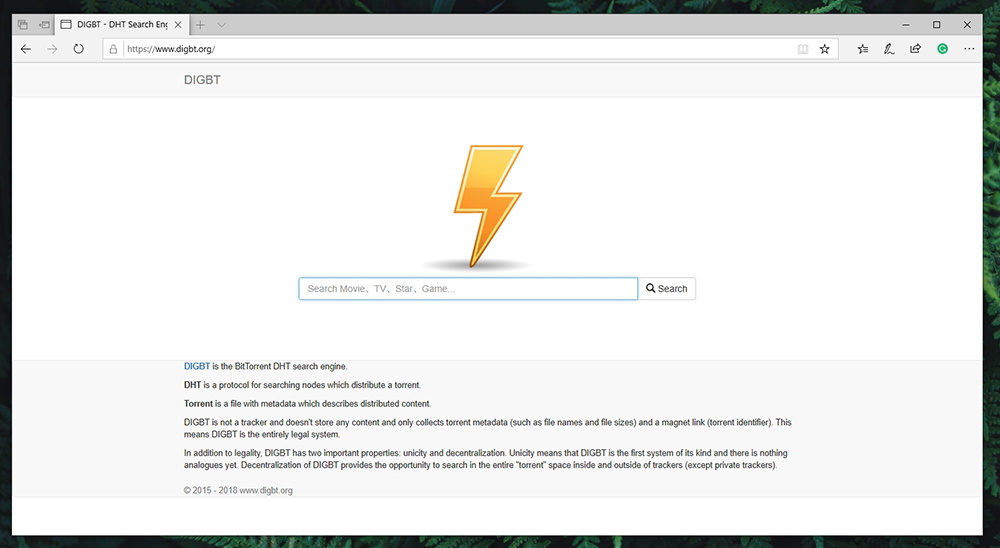Close the DIGBT tab

coord(178,25)
